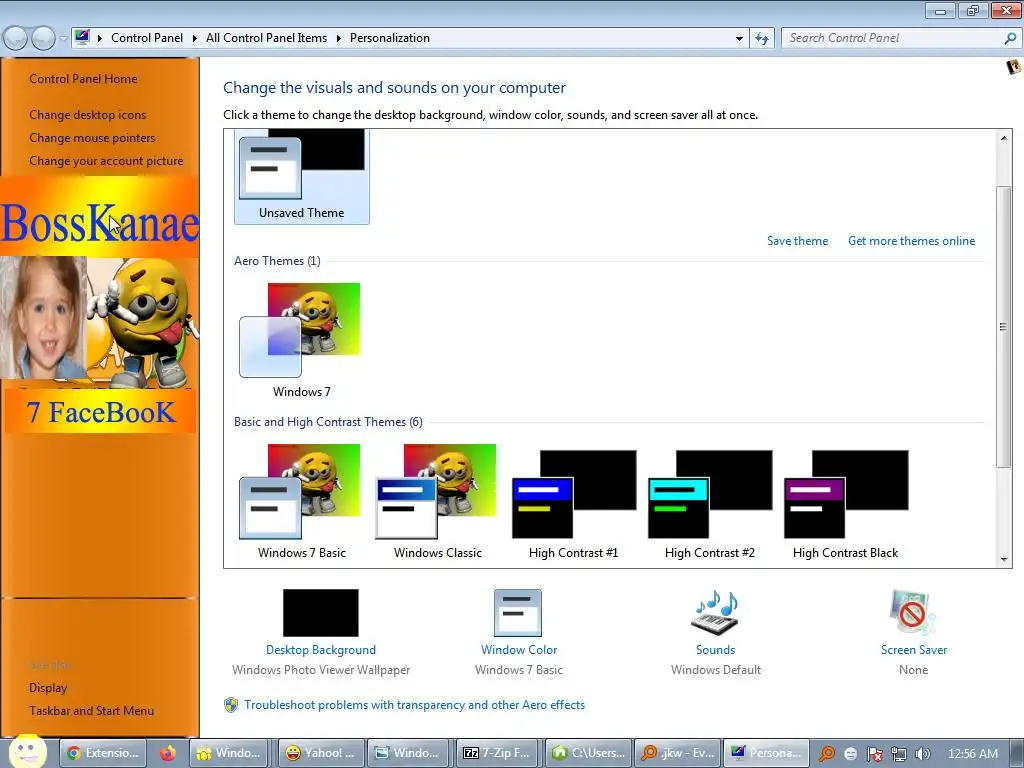Click Troubleshoot problems with transparency link
Screen dimensions: 1024x768
[415, 705]
